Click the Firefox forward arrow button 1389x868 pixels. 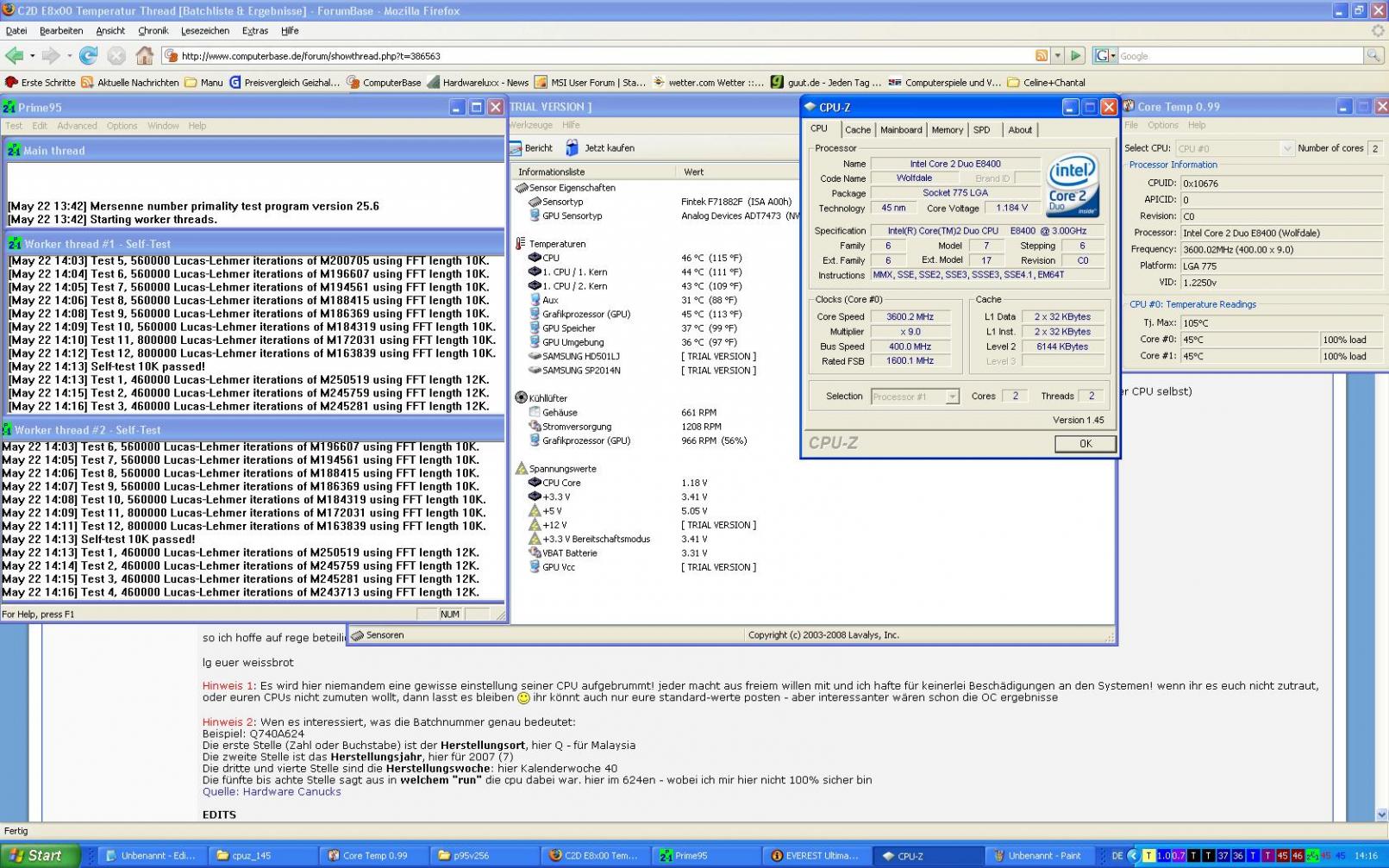51,56
